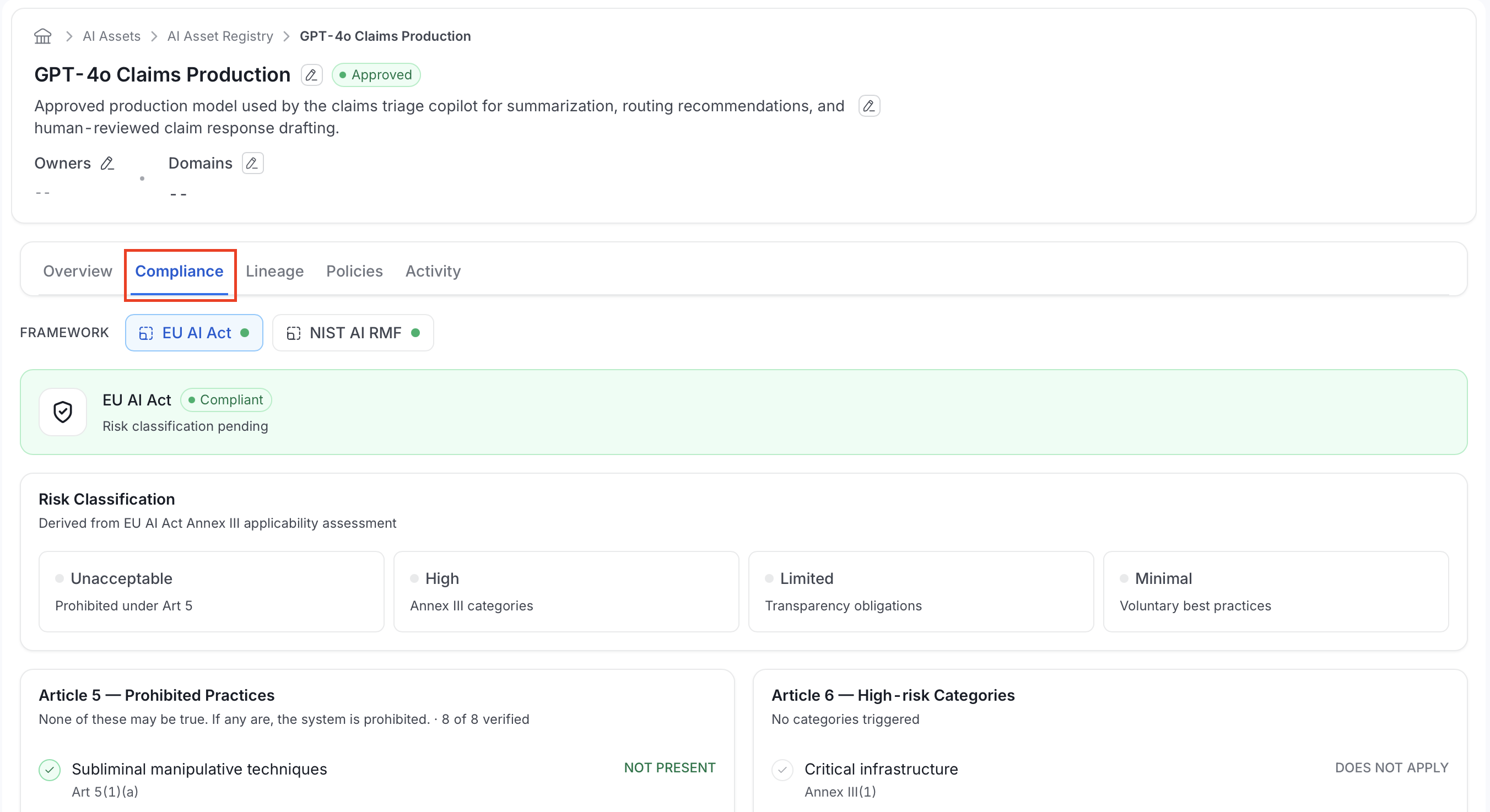Click 'Risk classification pending' text
This screenshot has width=1490, height=812.
pos(185,426)
